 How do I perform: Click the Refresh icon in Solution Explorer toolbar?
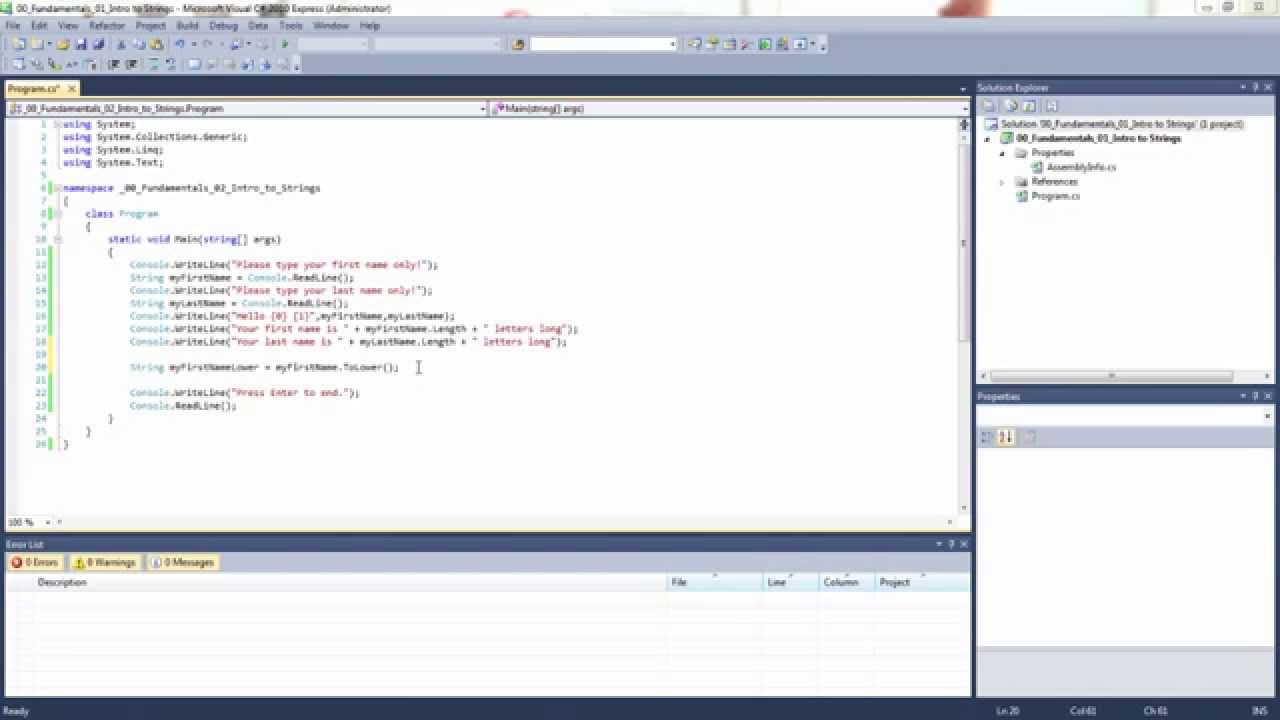click(1029, 106)
